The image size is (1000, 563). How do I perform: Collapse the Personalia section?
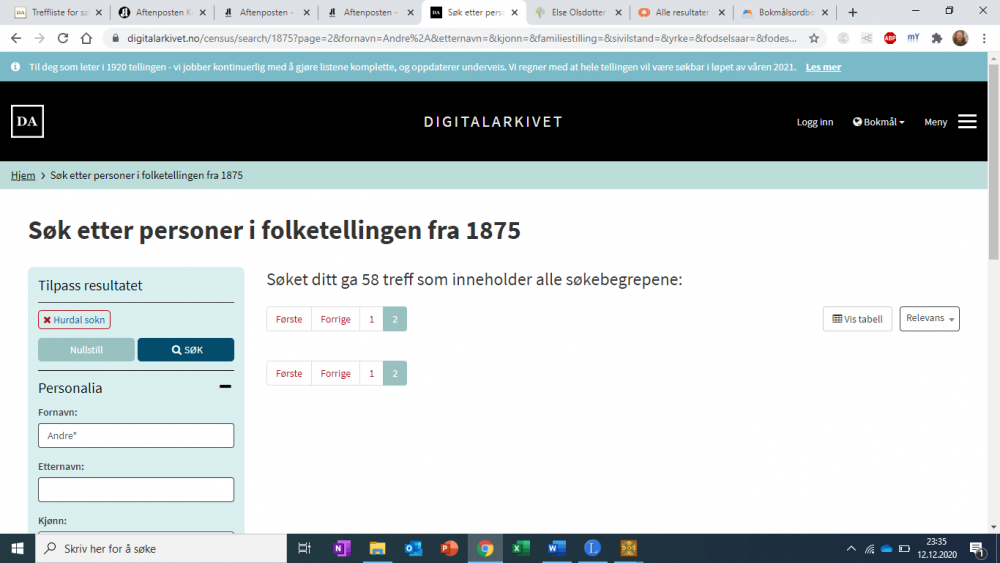(x=225, y=386)
